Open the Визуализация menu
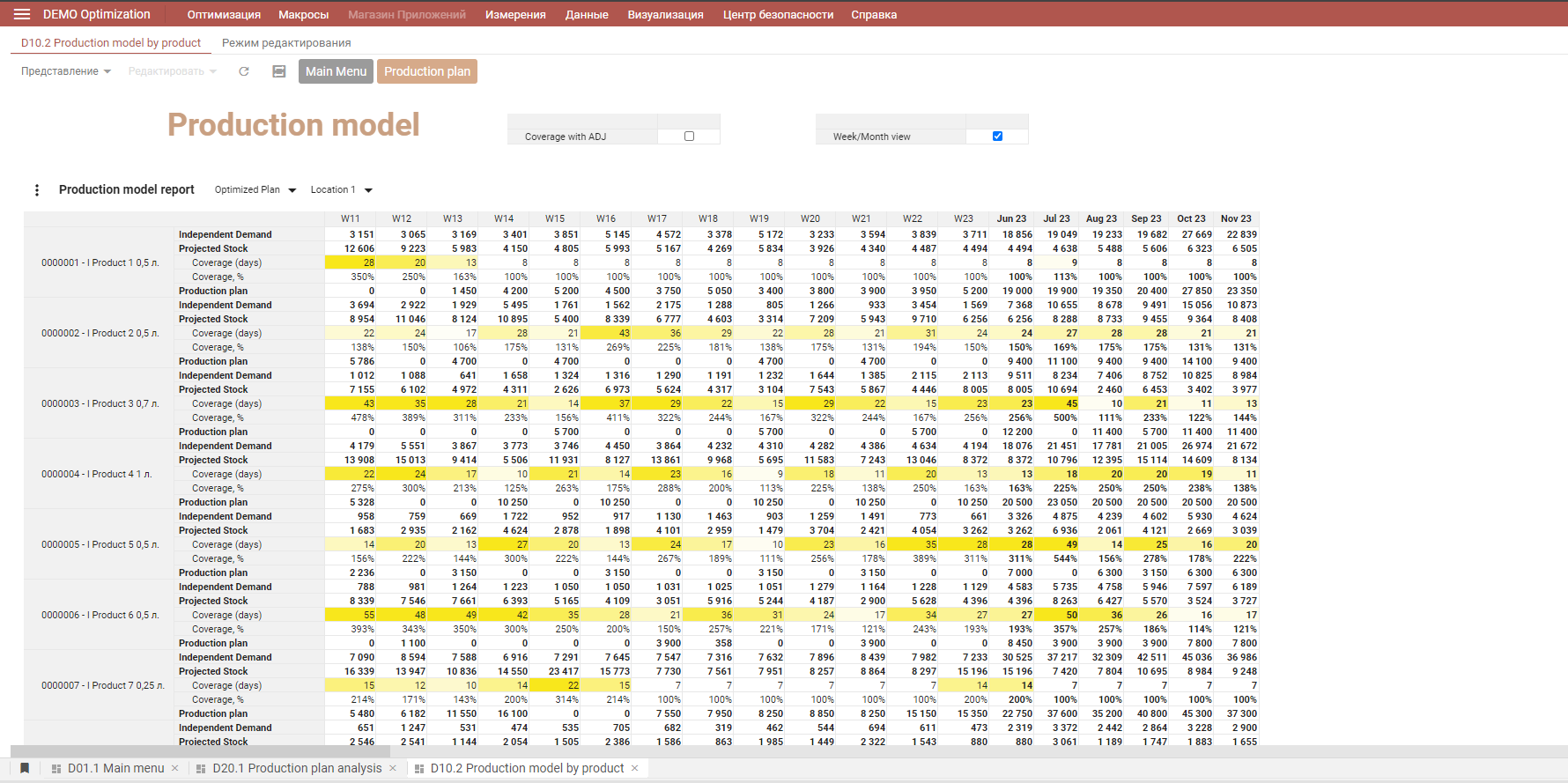 coord(665,15)
